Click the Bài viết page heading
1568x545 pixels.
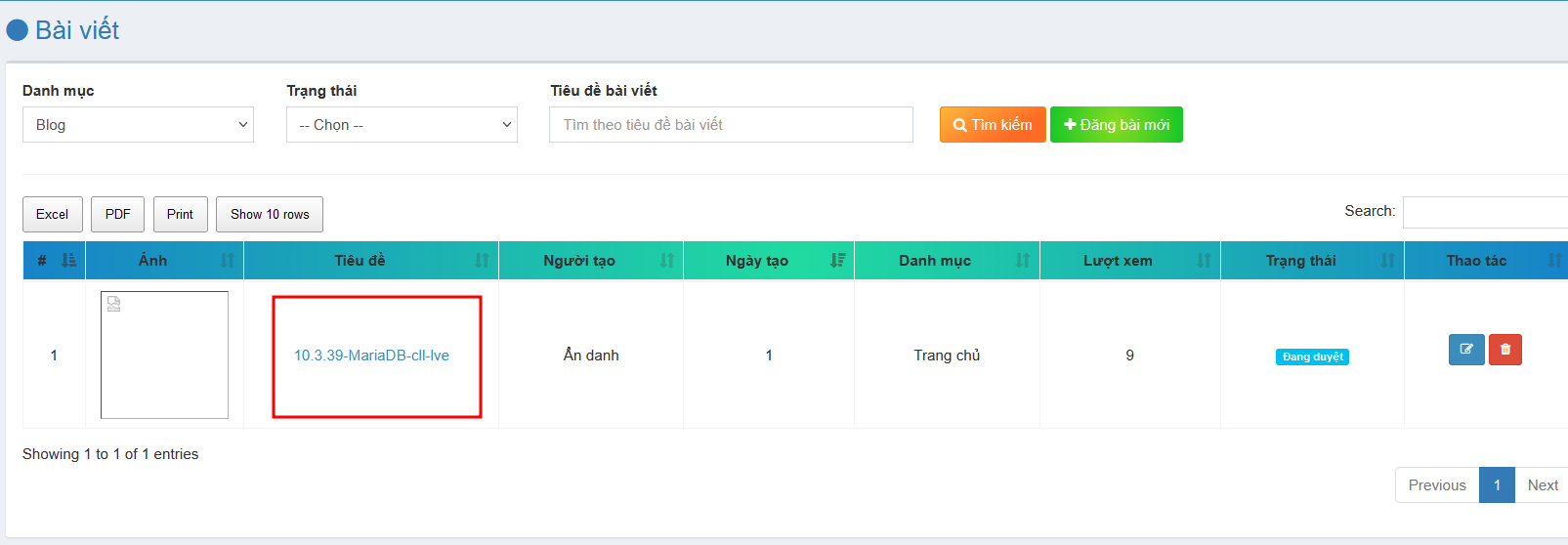[x=77, y=30]
